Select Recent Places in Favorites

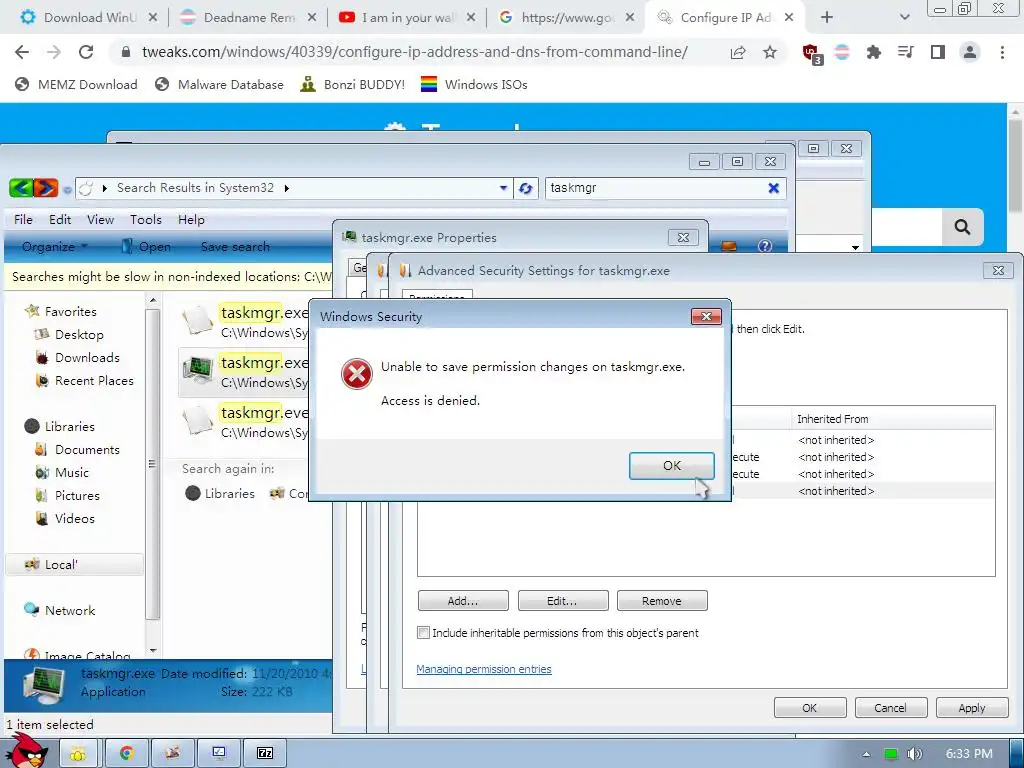coord(94,381)
